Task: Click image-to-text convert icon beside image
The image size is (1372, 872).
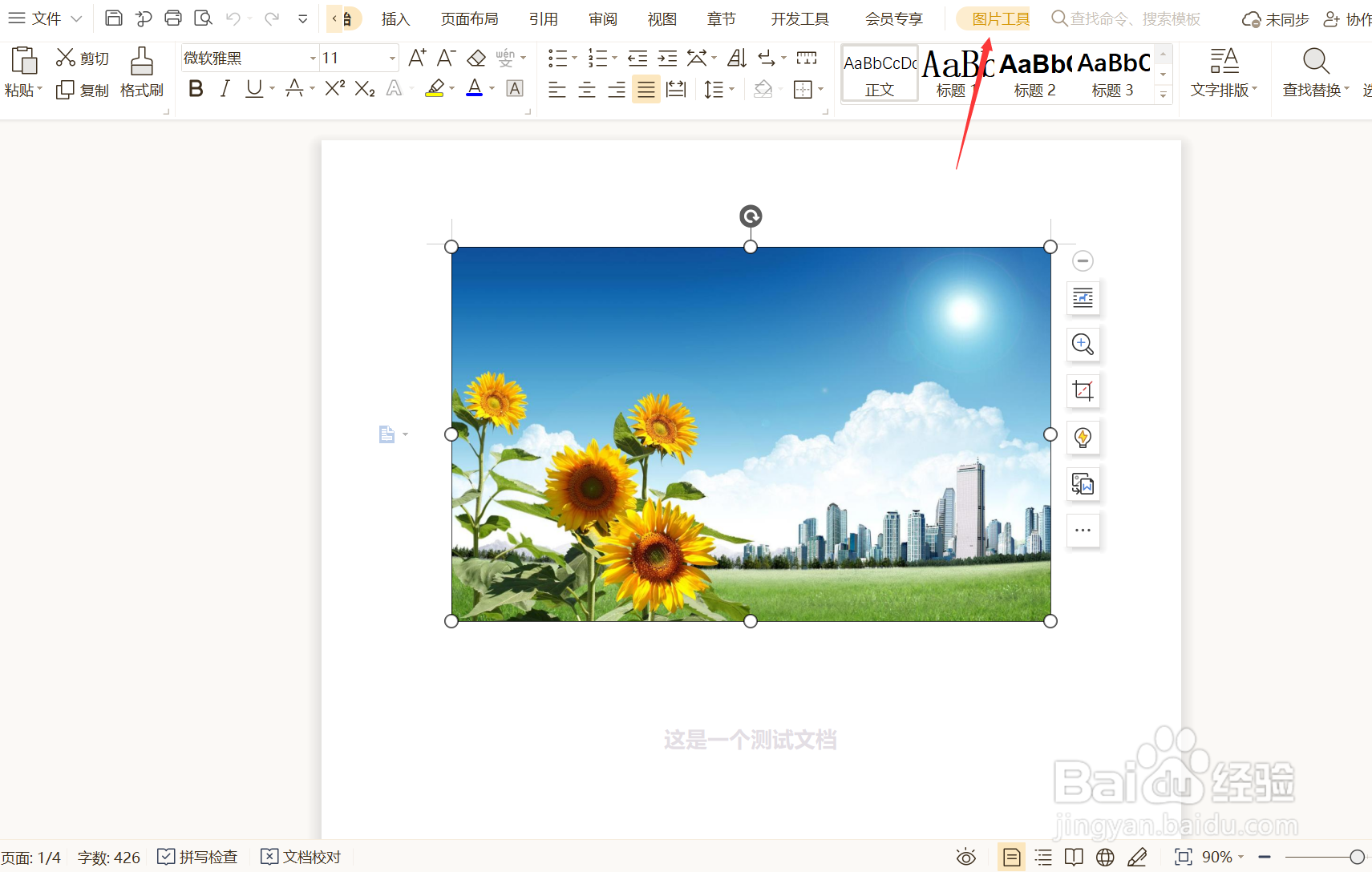Action: click(1083, 484)
